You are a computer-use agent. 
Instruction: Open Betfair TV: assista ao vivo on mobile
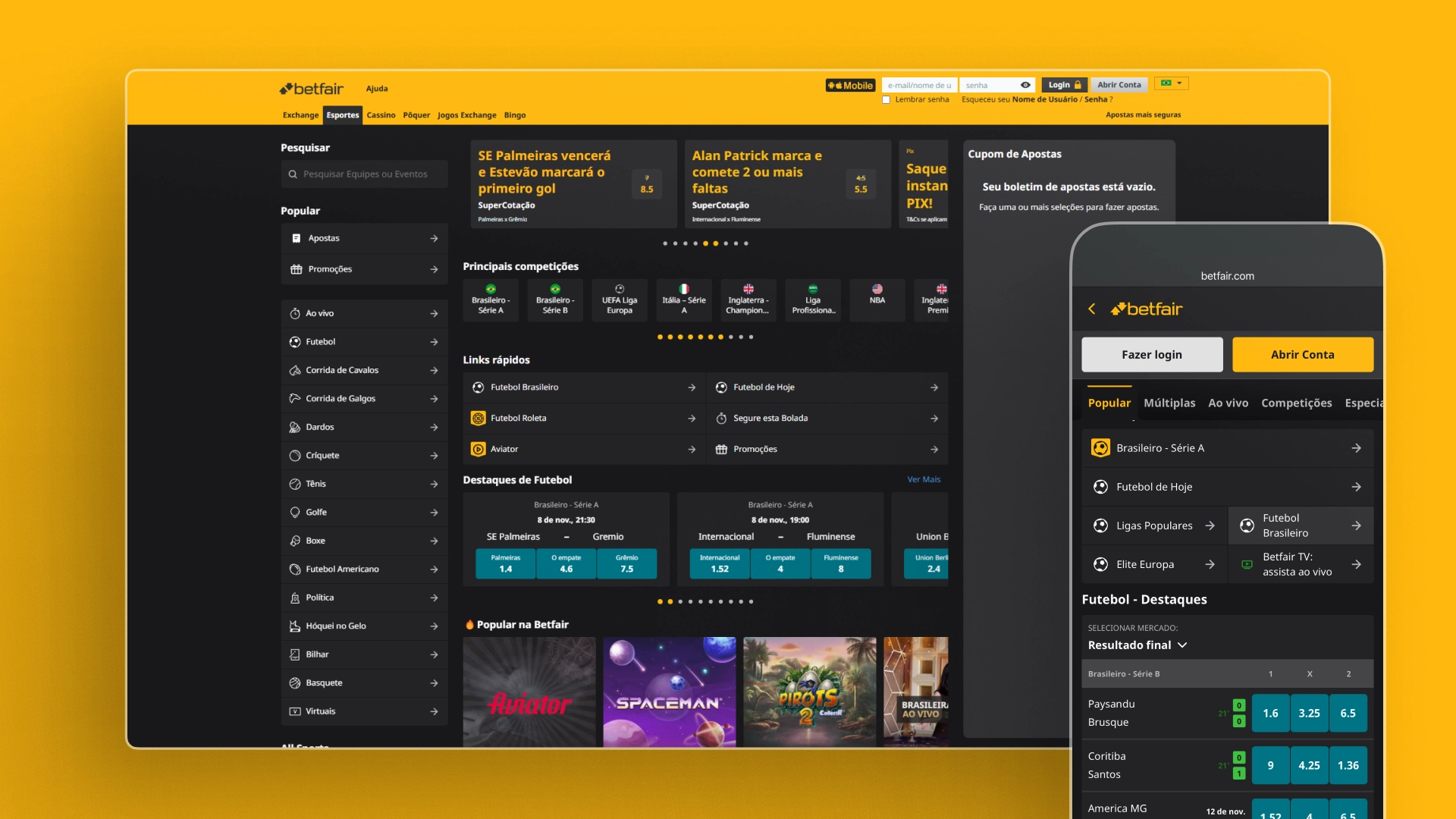click(1300, 564)
